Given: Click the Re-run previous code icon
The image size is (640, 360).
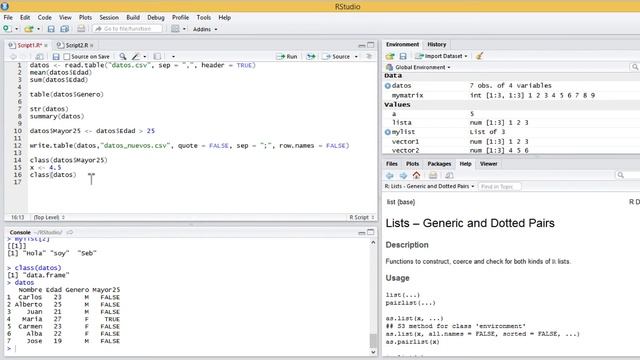Looking at the screenshot, I should 311,56.
